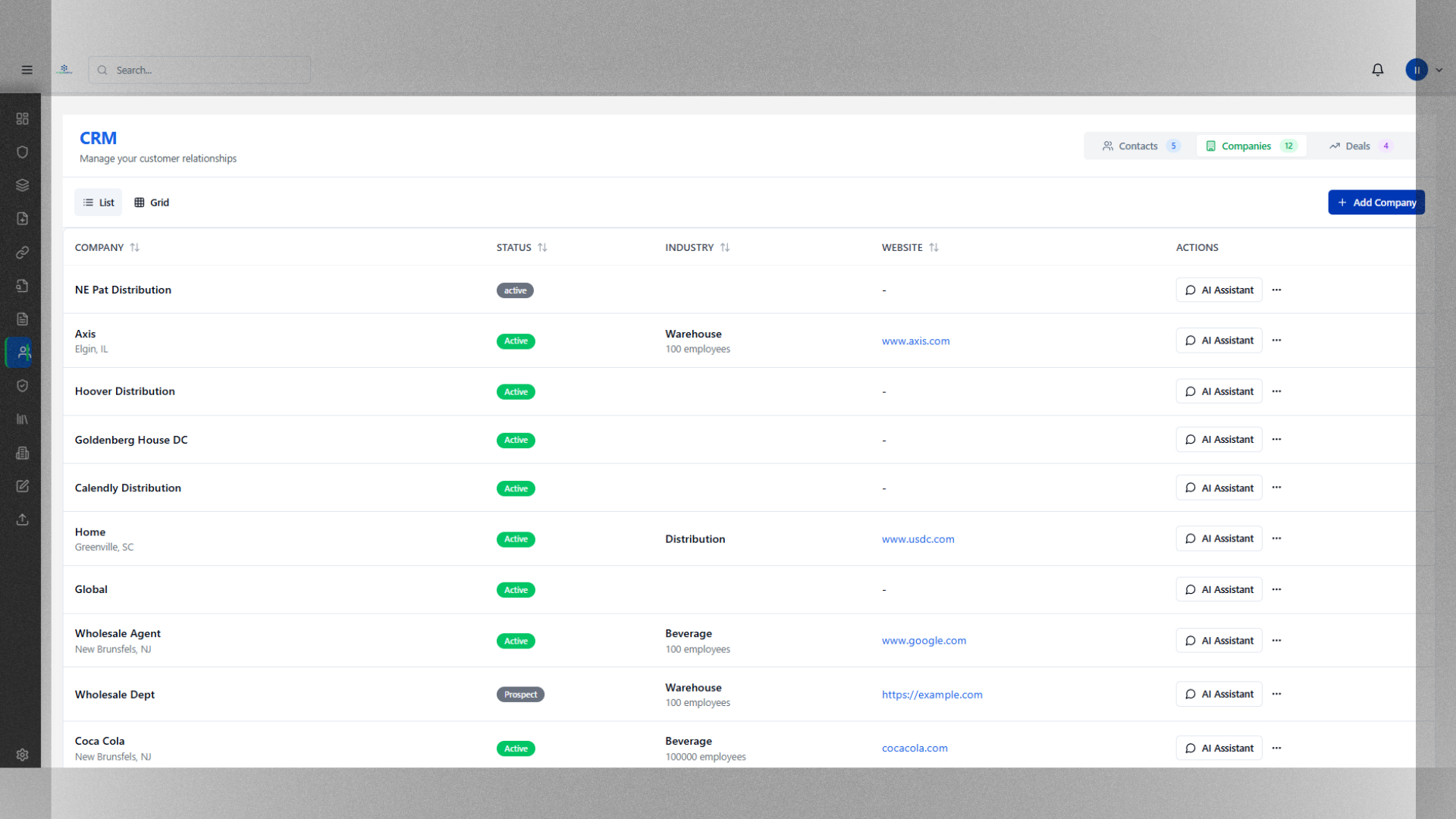Screen dimensions: 1456x819
Task: Click the link icon in the sidebar
Action: point(22,253)
